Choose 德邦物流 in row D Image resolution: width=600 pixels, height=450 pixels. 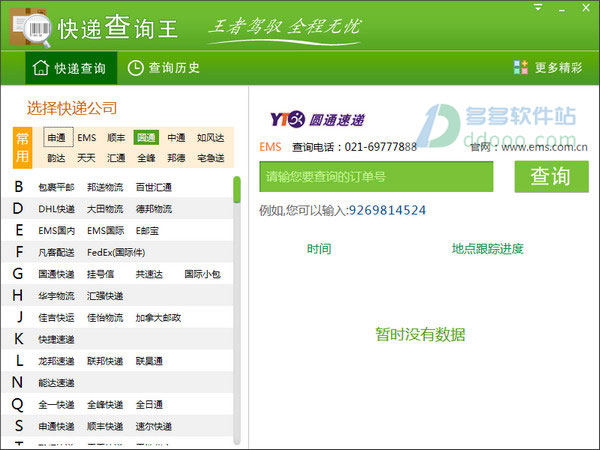point(153,209)
